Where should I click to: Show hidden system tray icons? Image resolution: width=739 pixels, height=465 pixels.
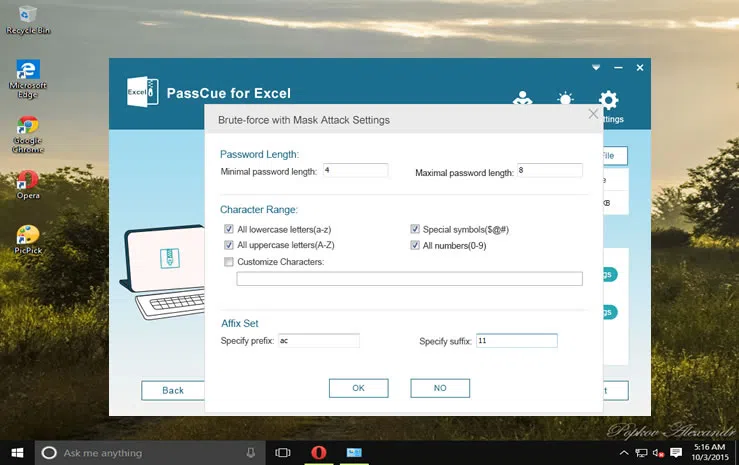tap(624, 453)
